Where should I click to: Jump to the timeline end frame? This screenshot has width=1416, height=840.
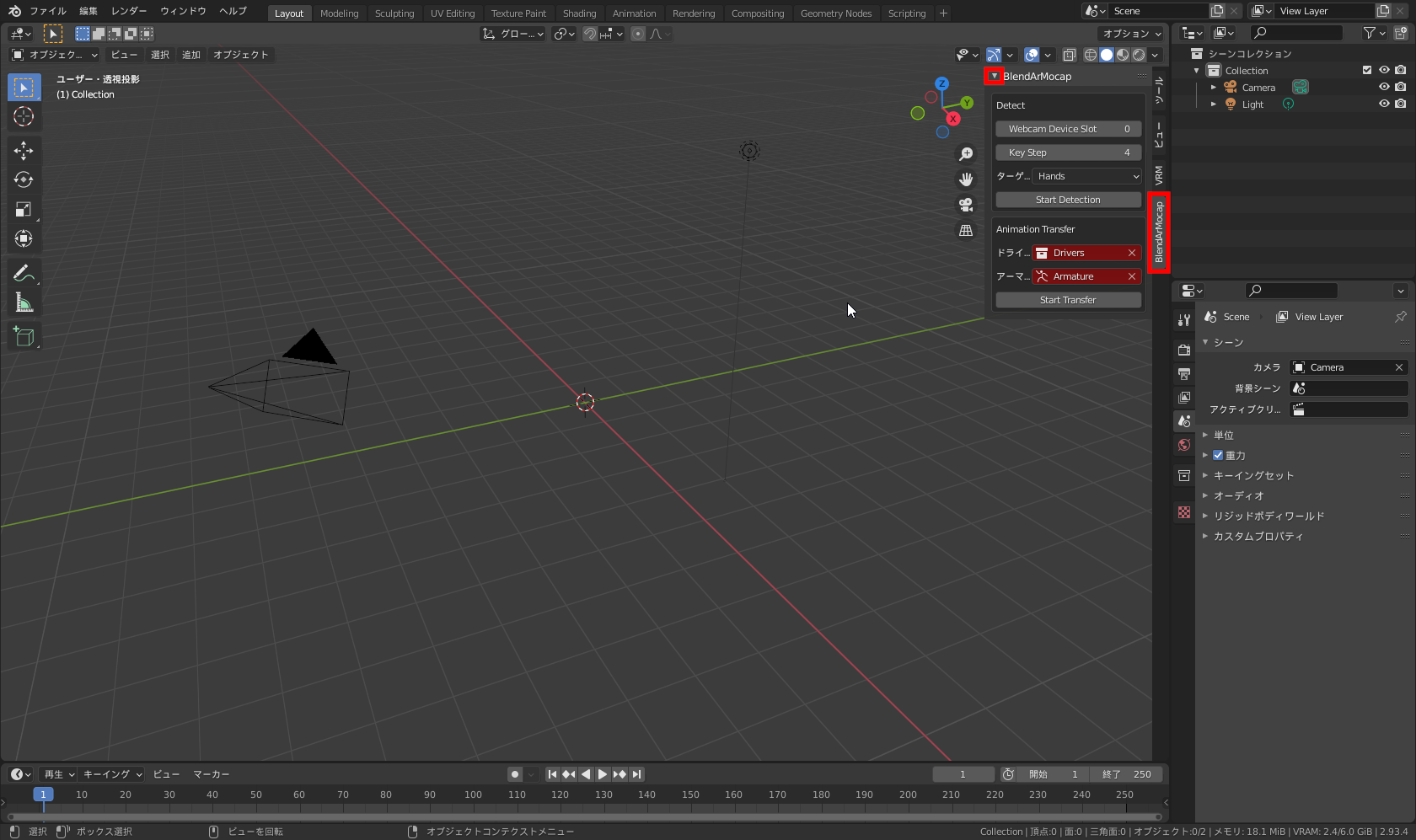coord(637,774)
